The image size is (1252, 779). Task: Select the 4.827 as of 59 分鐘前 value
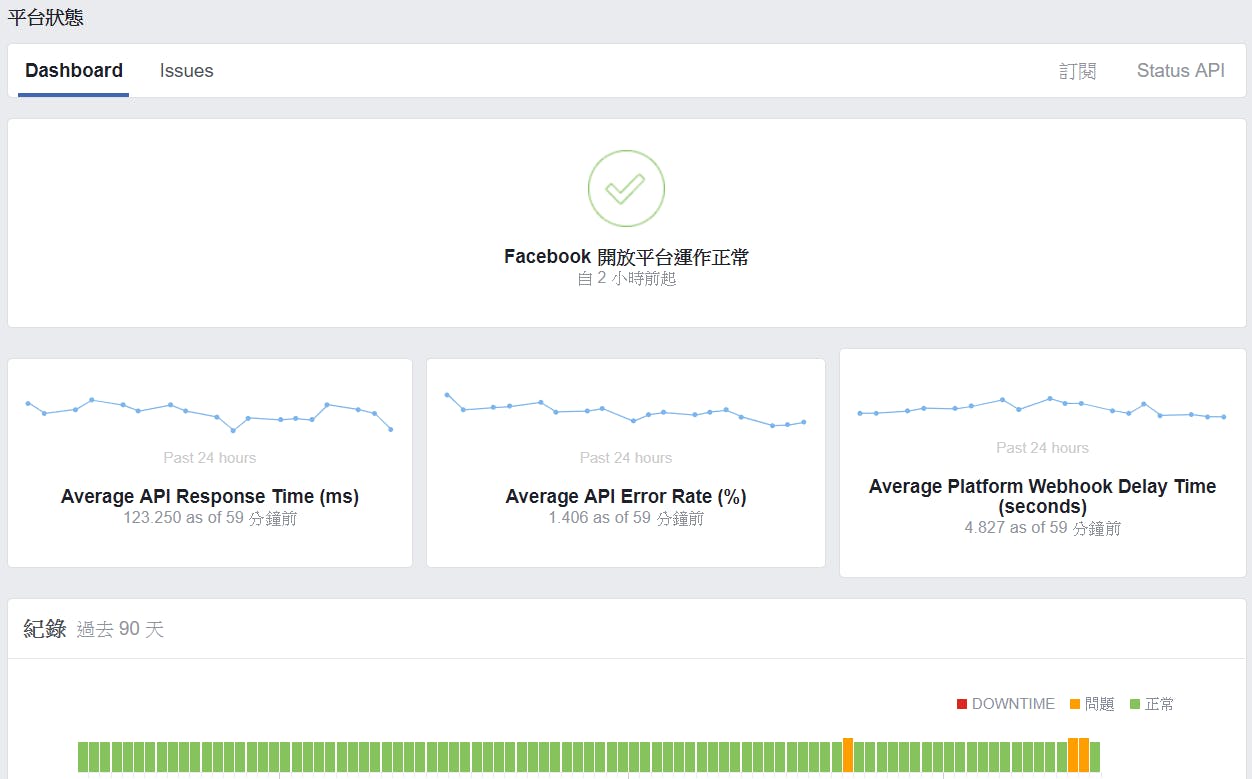point(1042,527)
